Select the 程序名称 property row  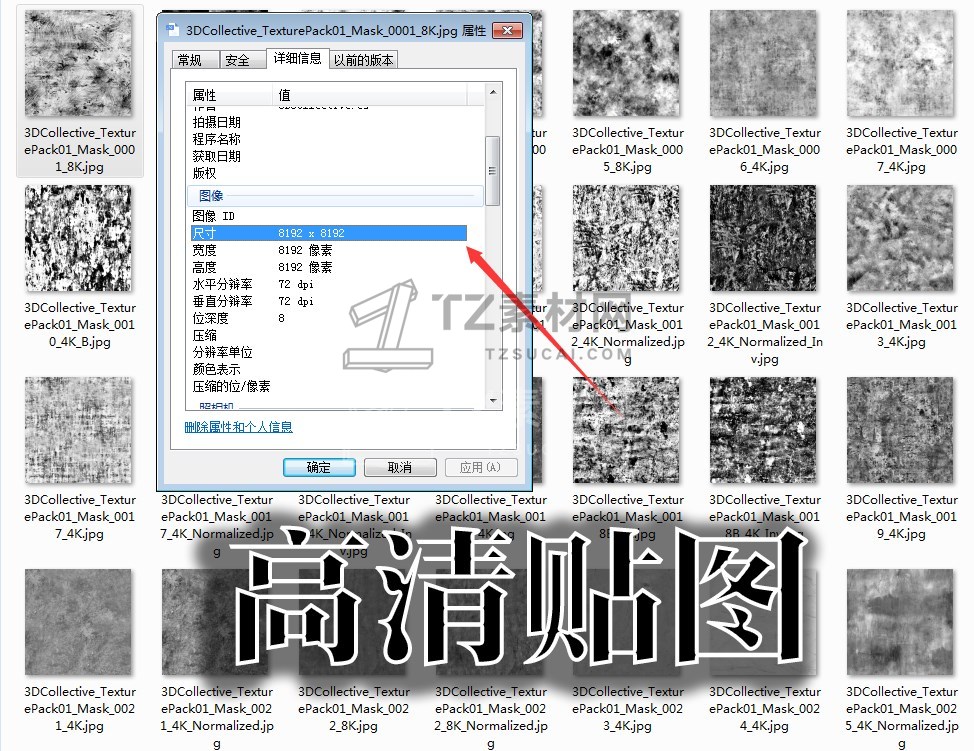point(328,139)
